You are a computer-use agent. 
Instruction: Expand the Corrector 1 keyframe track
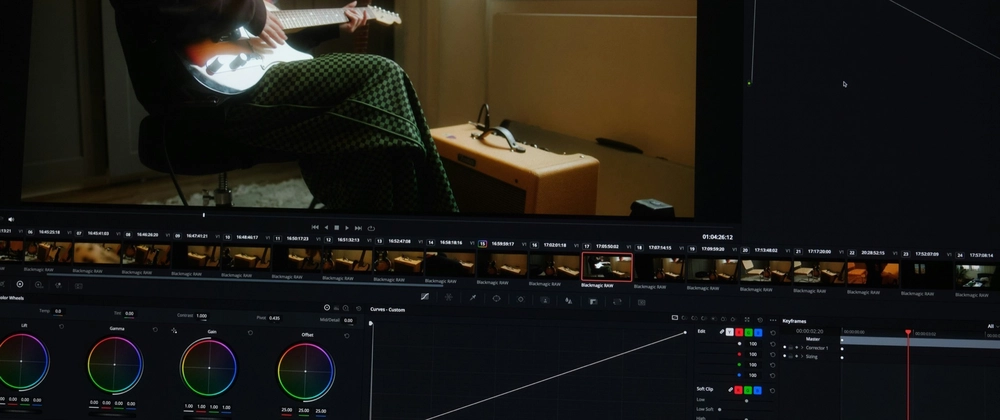pyautogui.click(x=802, y=347)
